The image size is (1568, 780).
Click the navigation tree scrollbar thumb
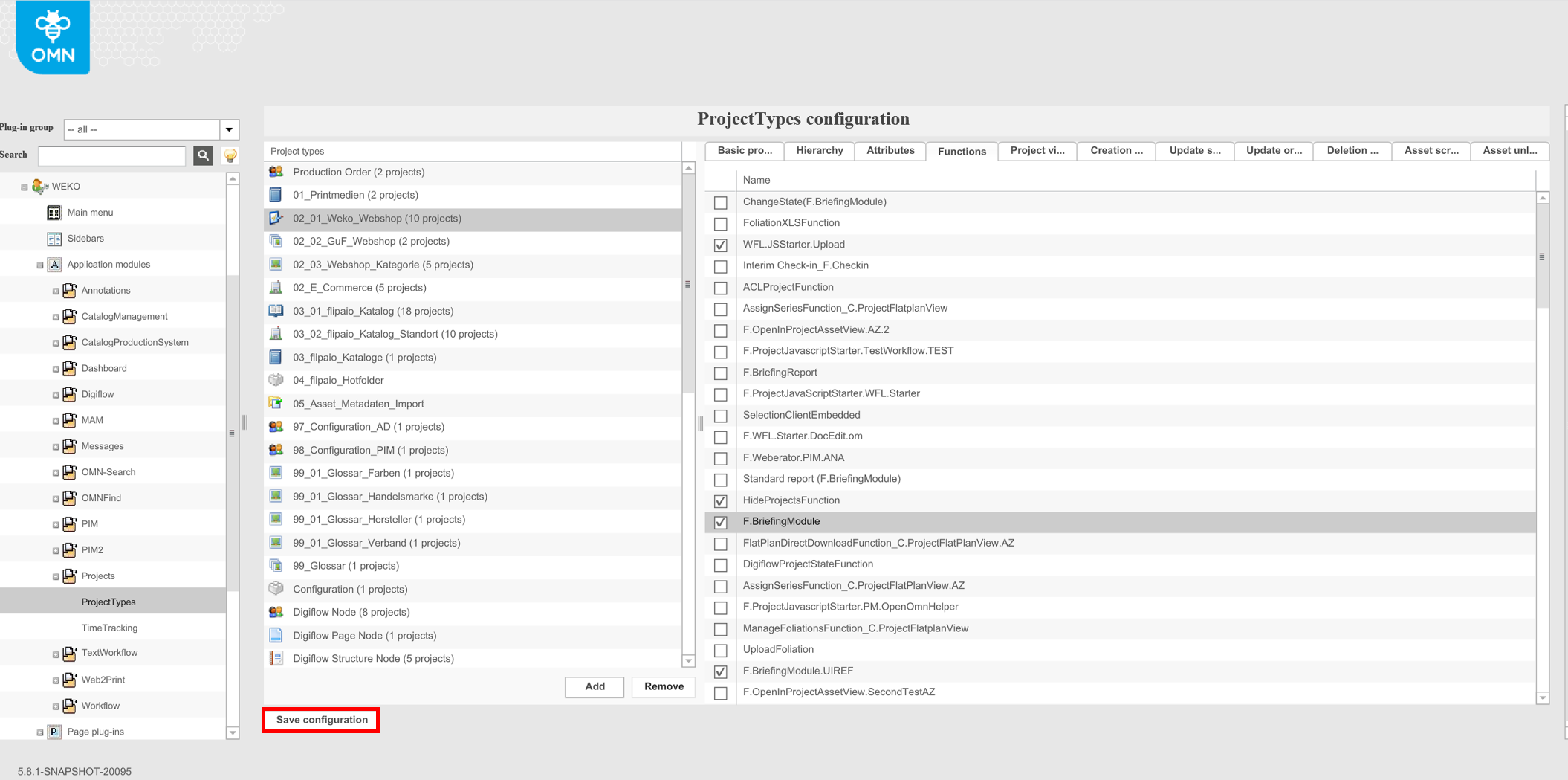click(233, 433)
